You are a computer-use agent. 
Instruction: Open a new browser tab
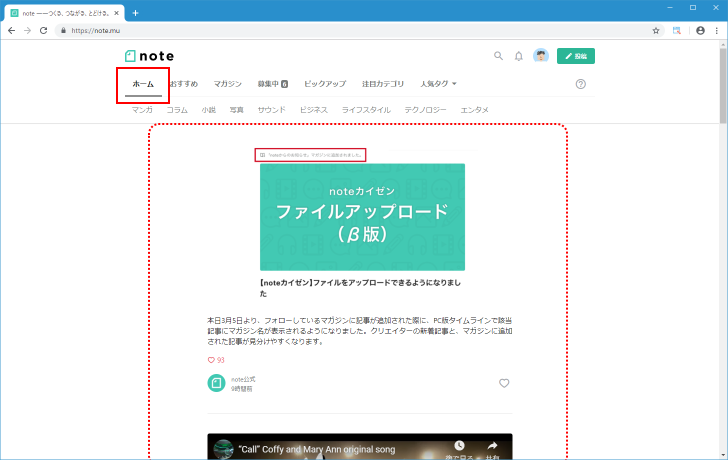pos(135,13)
